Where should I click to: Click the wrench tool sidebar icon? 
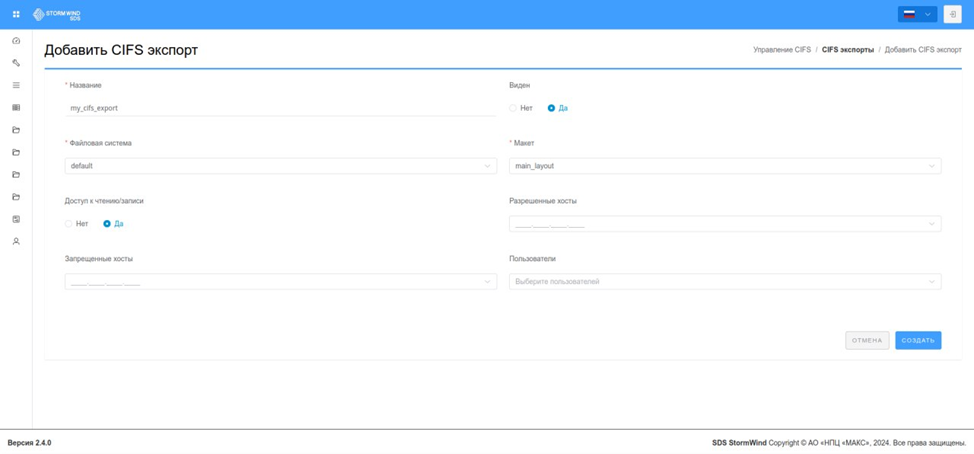16,63
